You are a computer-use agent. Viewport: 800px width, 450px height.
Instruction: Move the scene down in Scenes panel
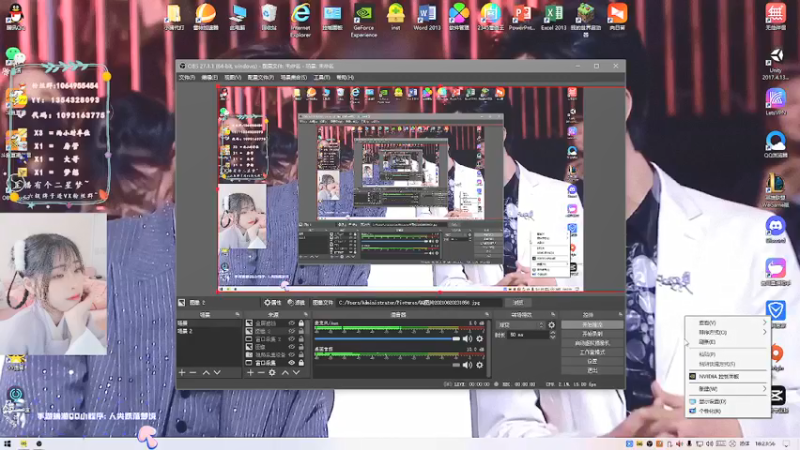pyautogui.click(x=217, y=373)
